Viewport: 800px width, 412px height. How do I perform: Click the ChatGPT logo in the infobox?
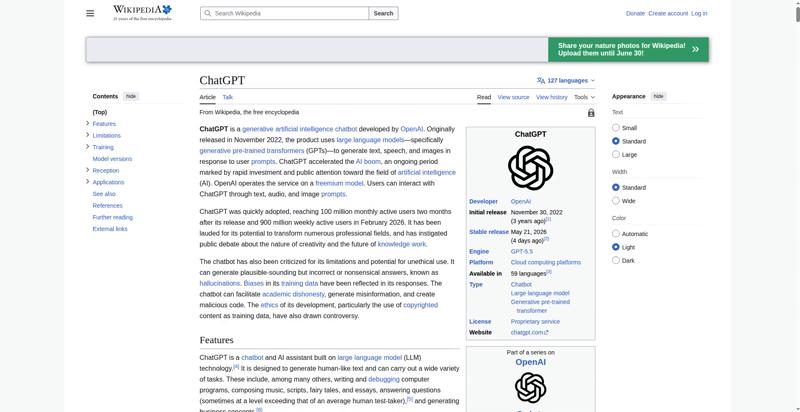pyautogui.click(x=530, y=168)
